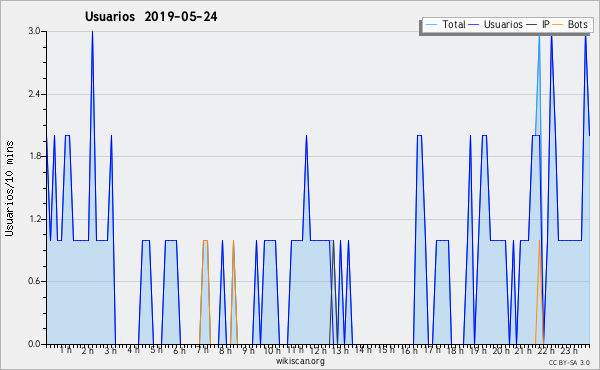This screenshot has width=600, height=370.
Task: Click the 18 h x-axis label
Action: [455, 351]
